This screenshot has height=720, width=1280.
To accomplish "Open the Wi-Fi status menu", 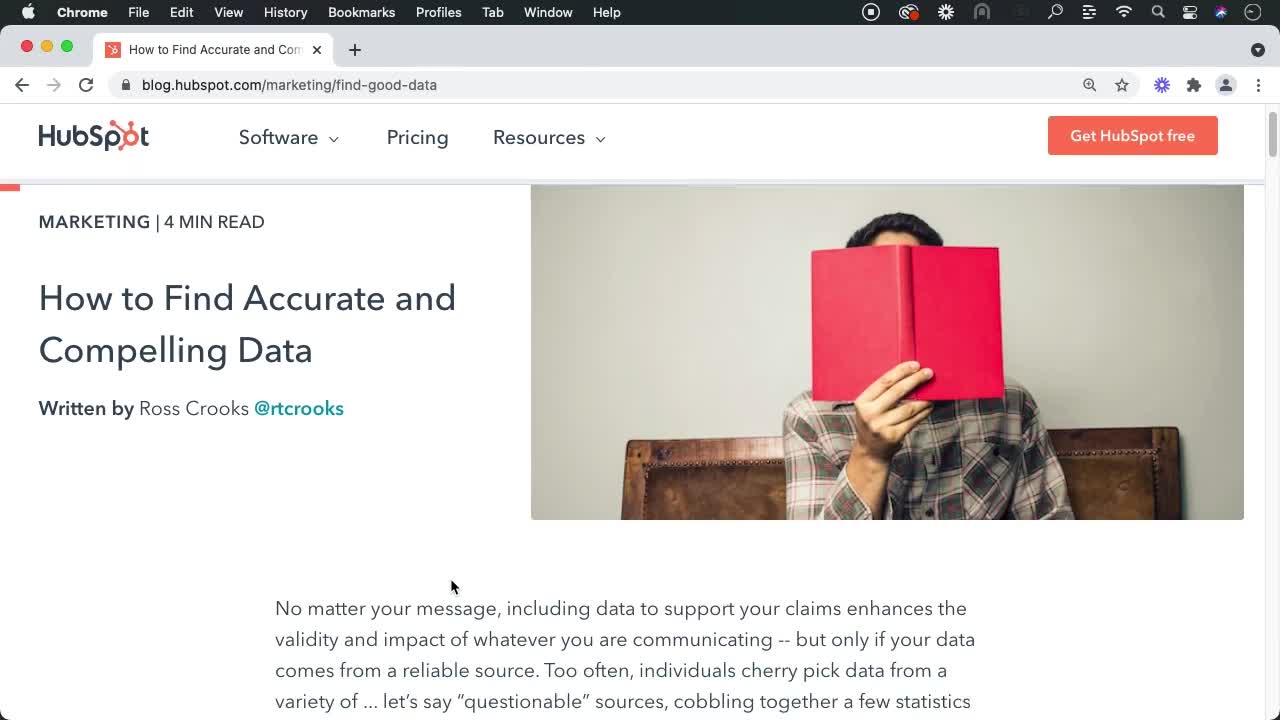I will coord(1123,12).
